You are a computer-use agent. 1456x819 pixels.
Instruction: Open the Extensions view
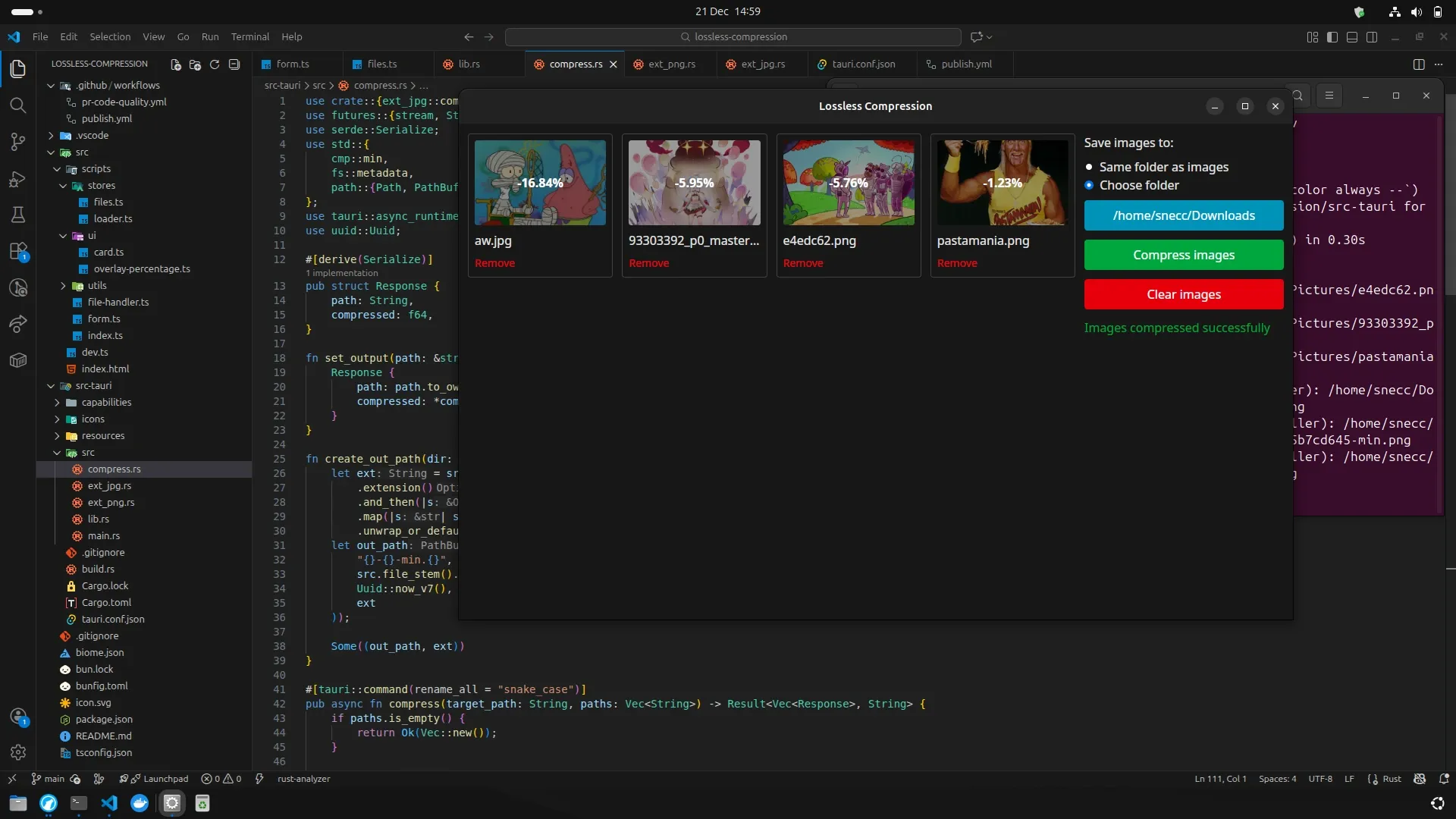tap(18, 251)
